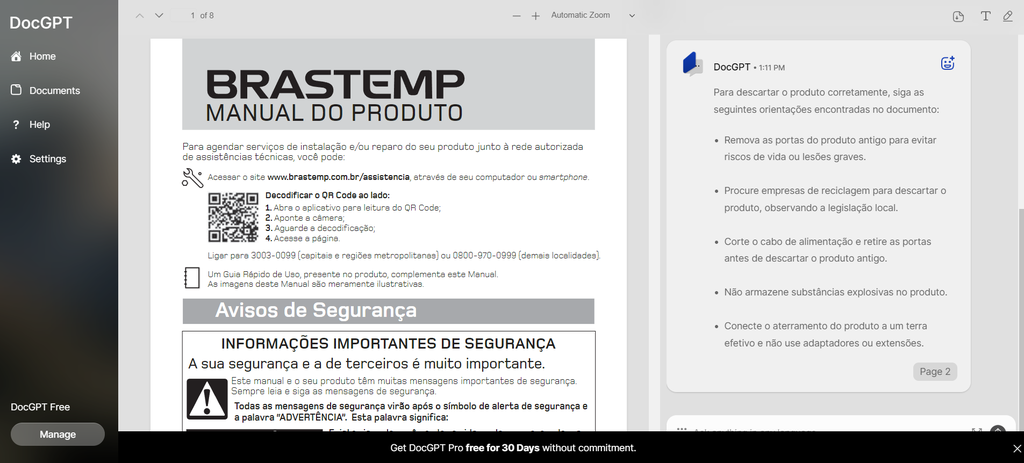Viewport: 1024px width, 463px height.
Task: Click the 'Decodificar o QR Code ao lado' text
Action: [x=327, y=195]
